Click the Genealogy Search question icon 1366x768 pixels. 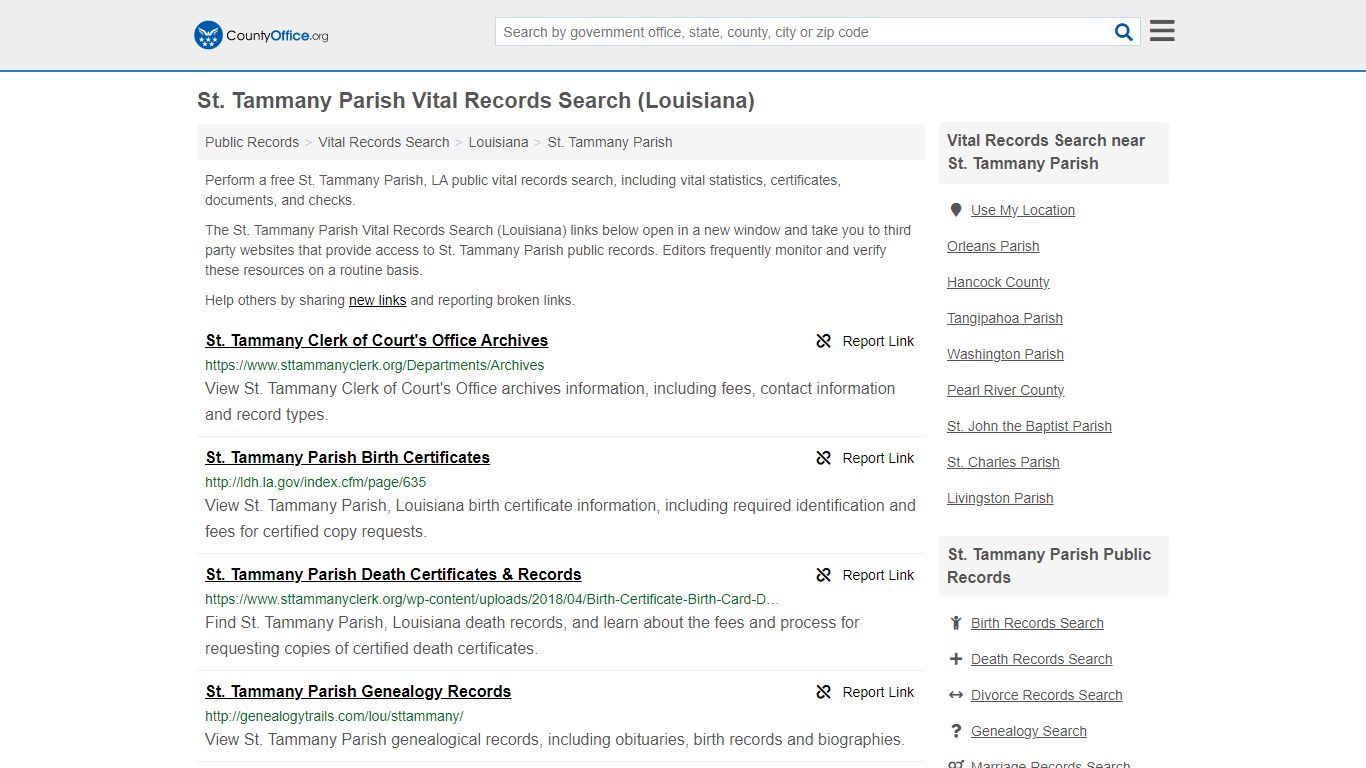coord(956,731)
